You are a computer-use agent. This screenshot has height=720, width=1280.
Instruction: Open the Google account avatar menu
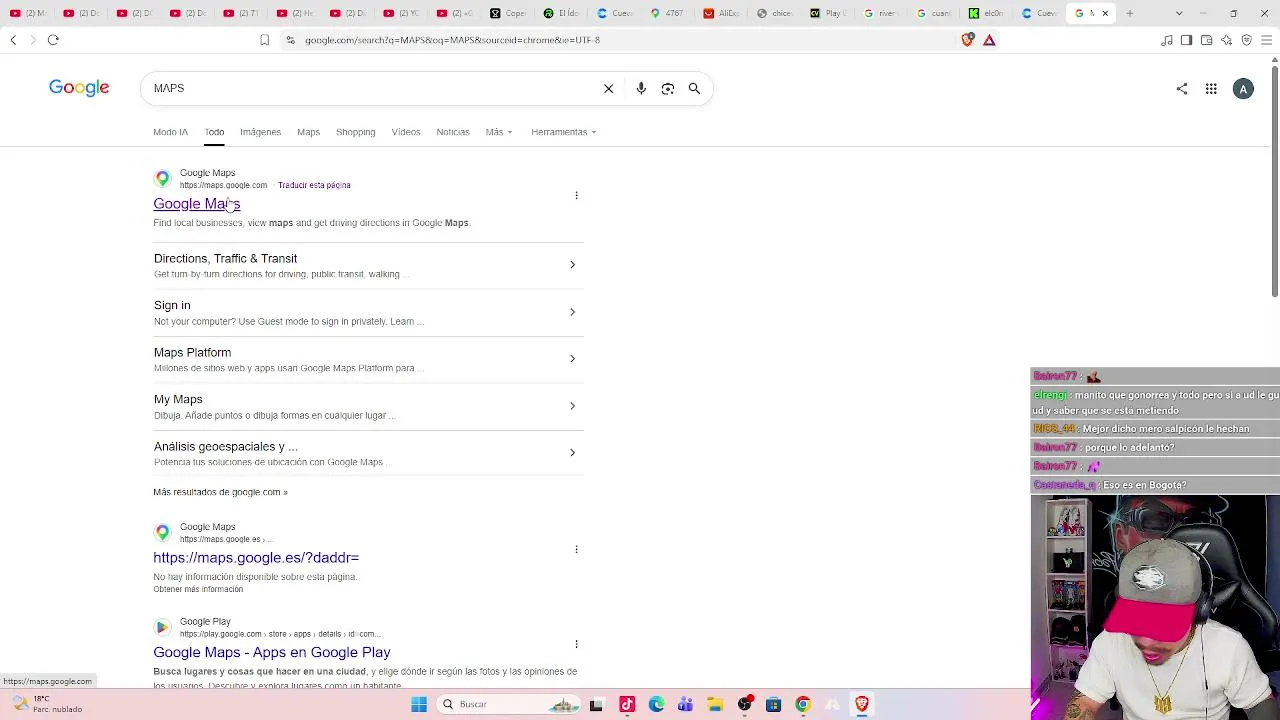pos(1243,89)
